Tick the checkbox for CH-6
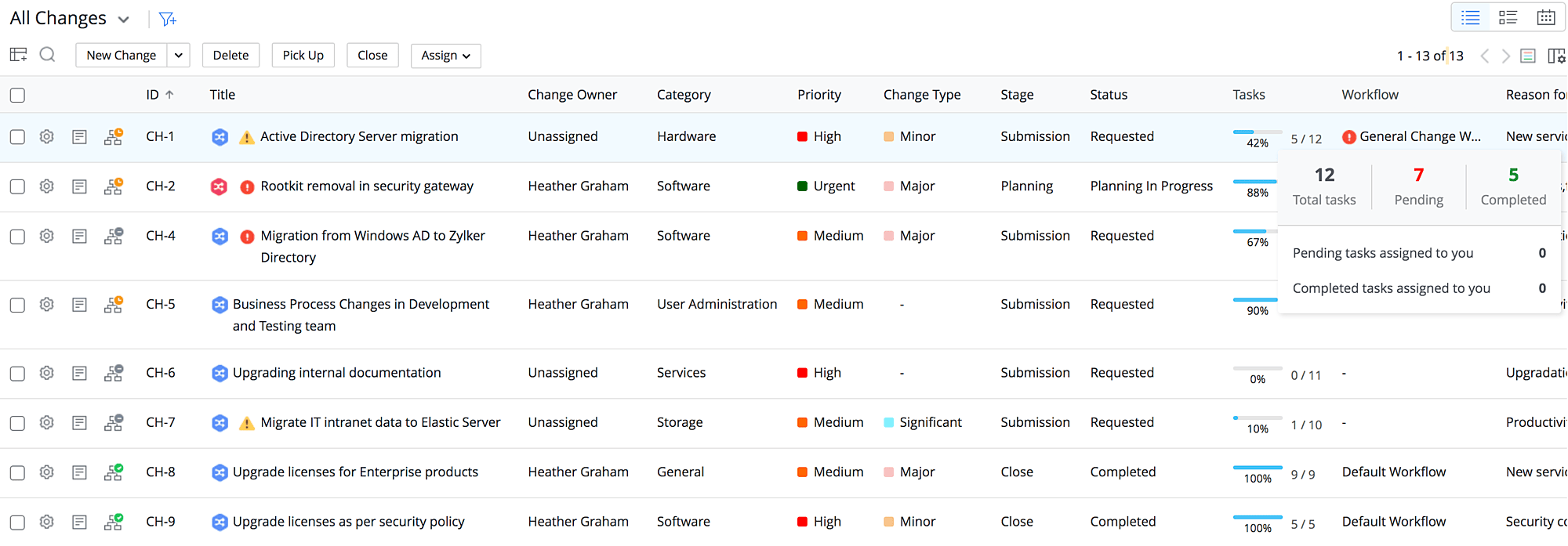The width and height of the screenshot is (1568, 546). (x=17, y=374)
